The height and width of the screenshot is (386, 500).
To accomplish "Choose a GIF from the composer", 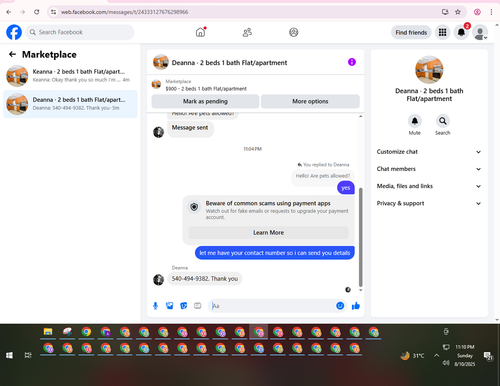I will (198, 306).
